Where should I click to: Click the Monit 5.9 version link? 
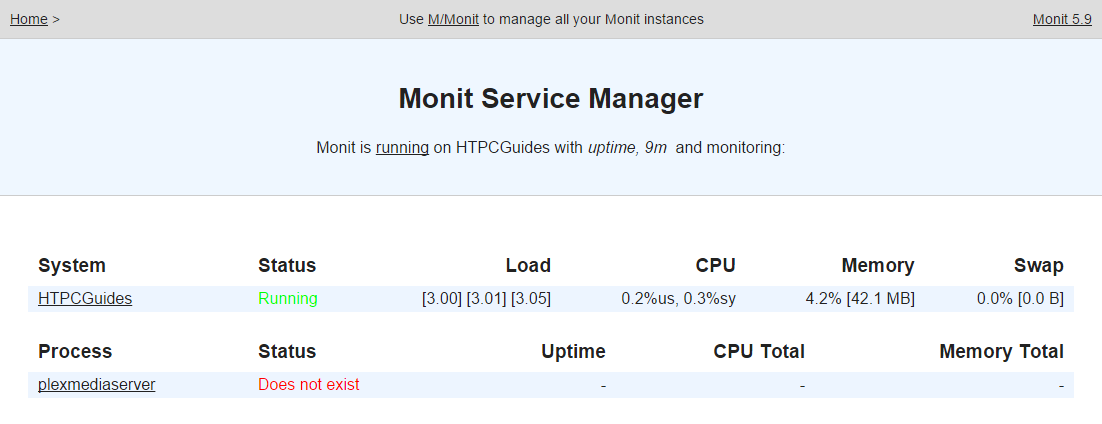pyautogui.click(x=1062, y=19)
